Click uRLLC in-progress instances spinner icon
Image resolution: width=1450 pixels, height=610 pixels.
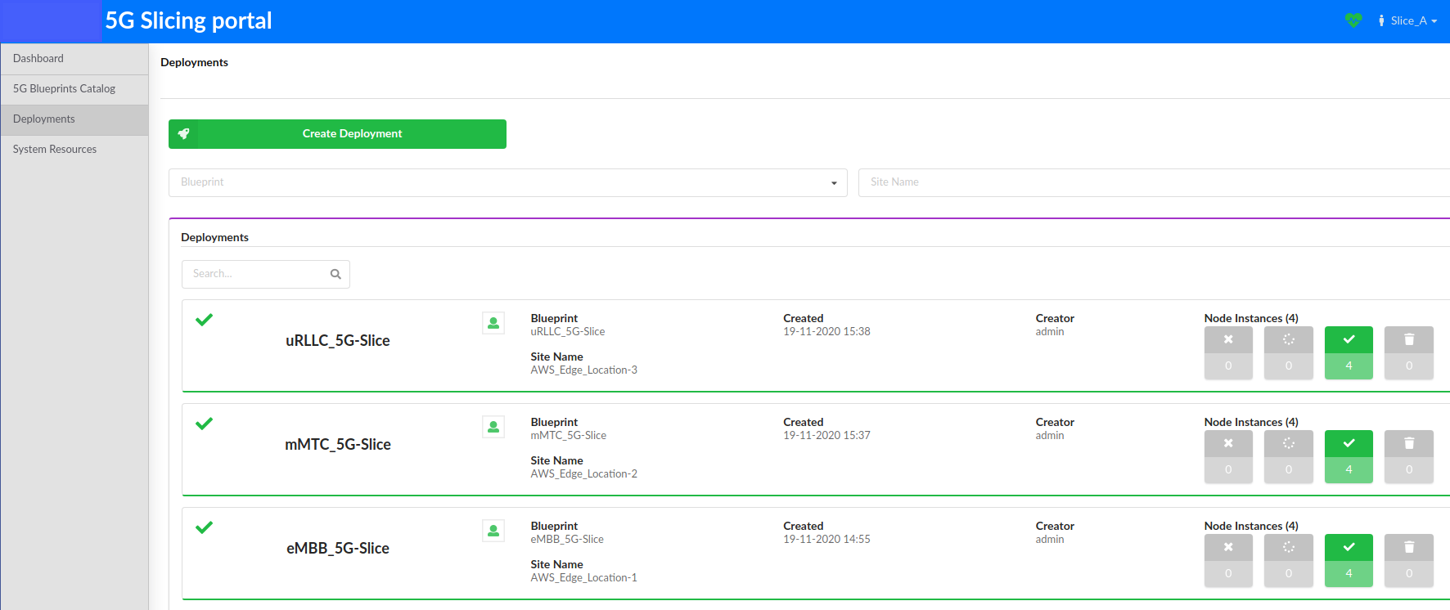1288,340
